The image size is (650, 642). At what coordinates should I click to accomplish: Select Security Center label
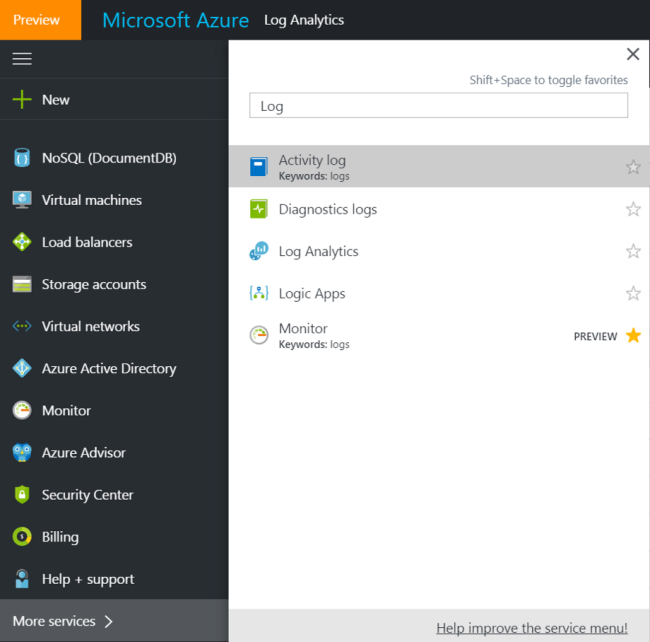point(87,495)
